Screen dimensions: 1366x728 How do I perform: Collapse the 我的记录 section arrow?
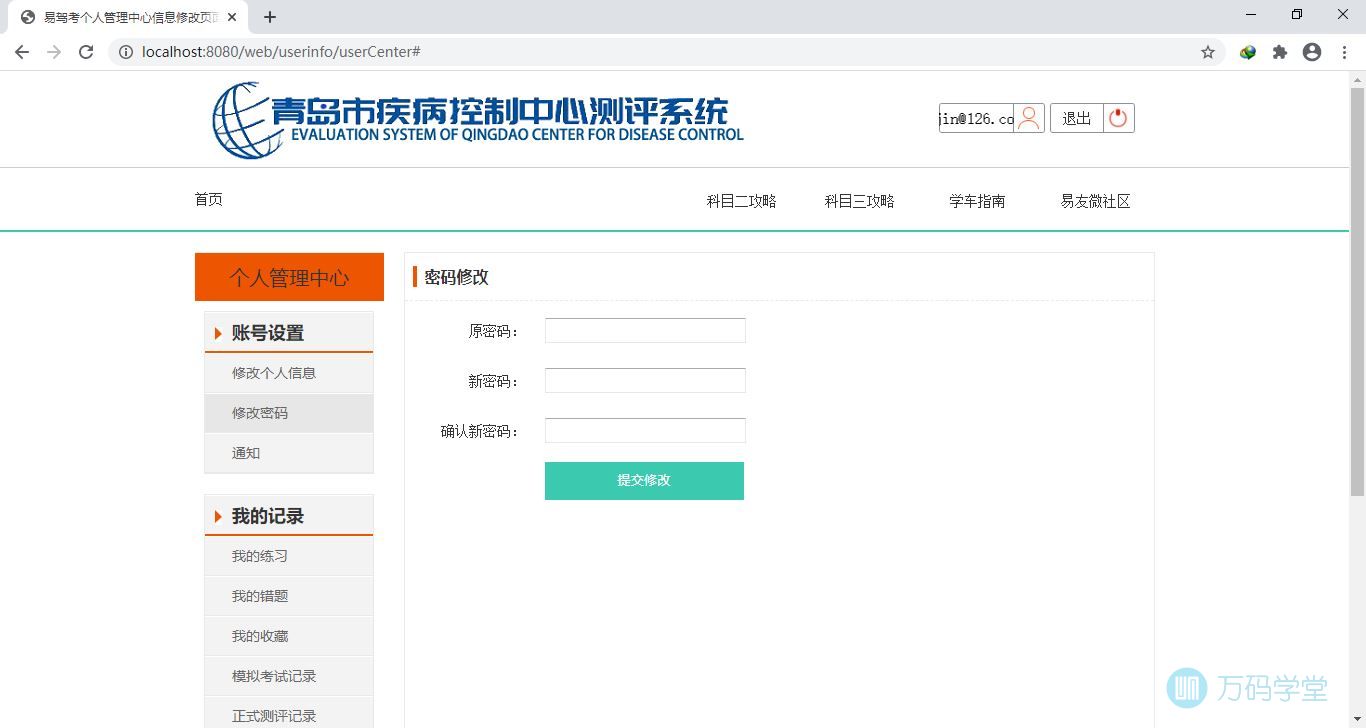(218, 516)
